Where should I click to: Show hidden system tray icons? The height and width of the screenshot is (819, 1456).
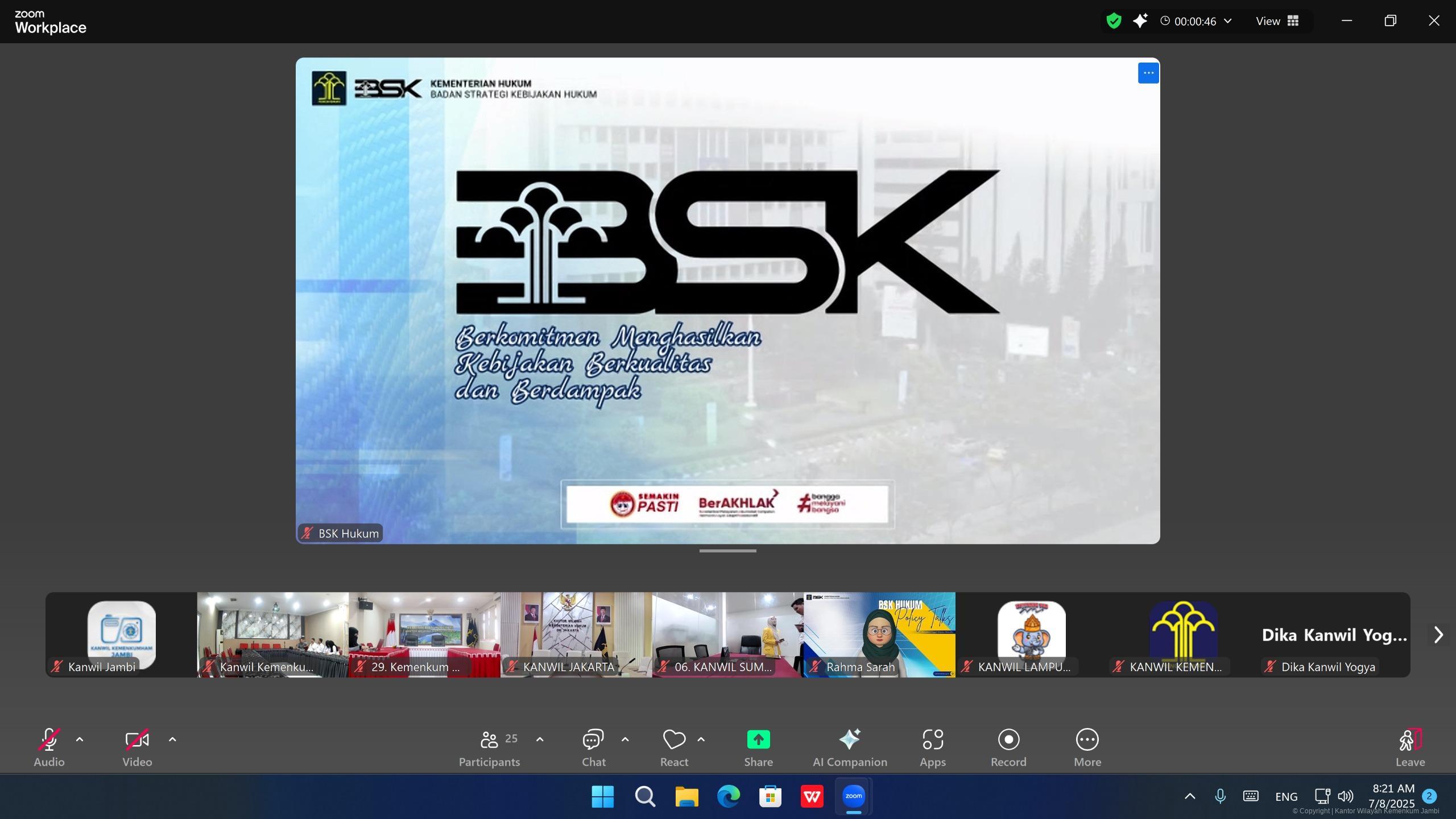tap(1189, 796)
